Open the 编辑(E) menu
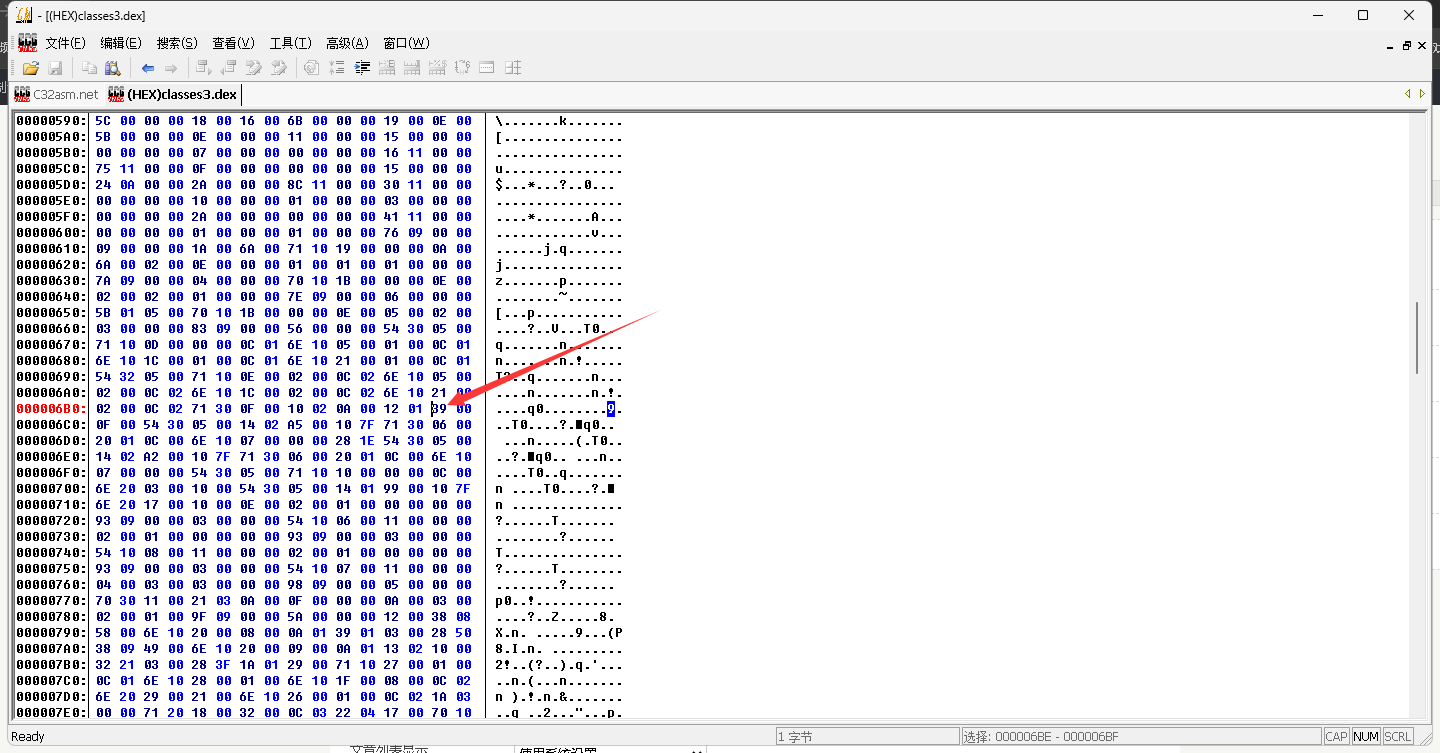This screenshot has height=753, width=1440. coord(121,43)
